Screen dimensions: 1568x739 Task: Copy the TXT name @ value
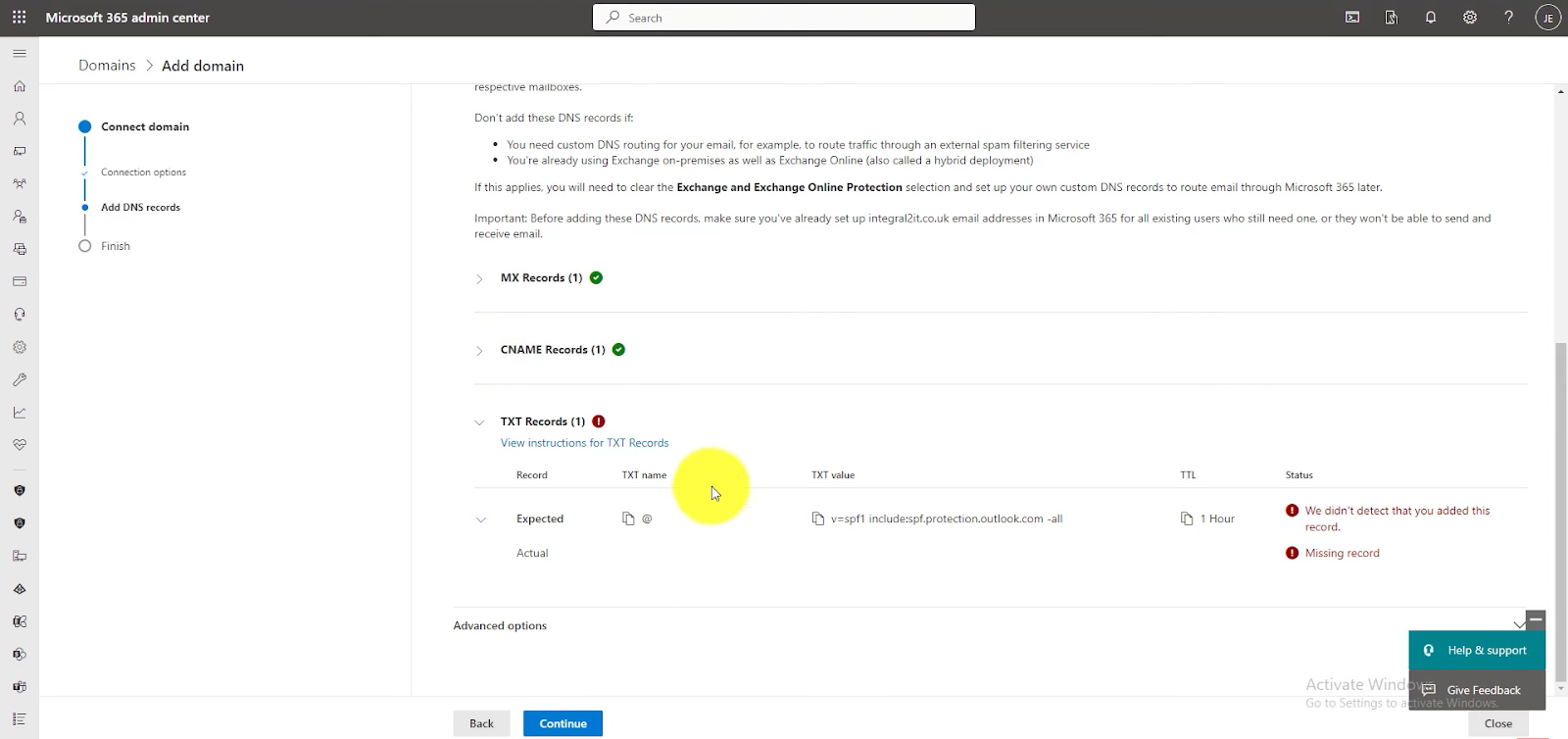click(x=628, y=518)
